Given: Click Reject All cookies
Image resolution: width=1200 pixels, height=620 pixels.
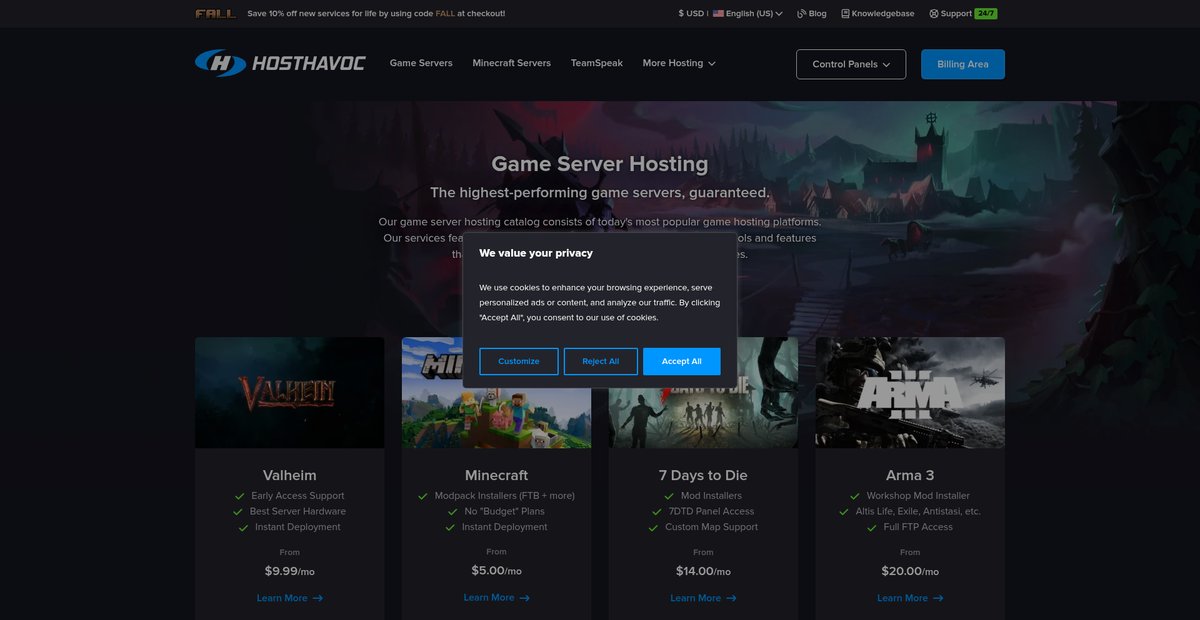Looking at the screenshot, I should click(x=601, y=361).
